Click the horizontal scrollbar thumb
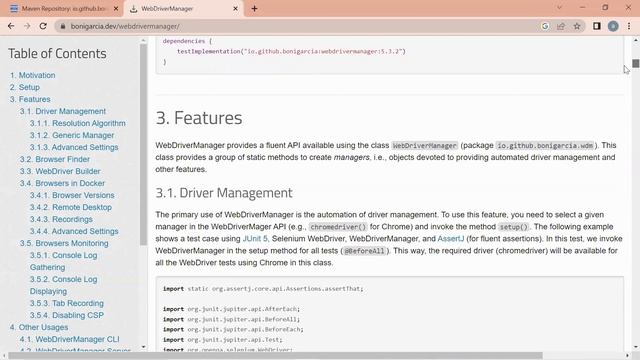 (x=276, y=356)
